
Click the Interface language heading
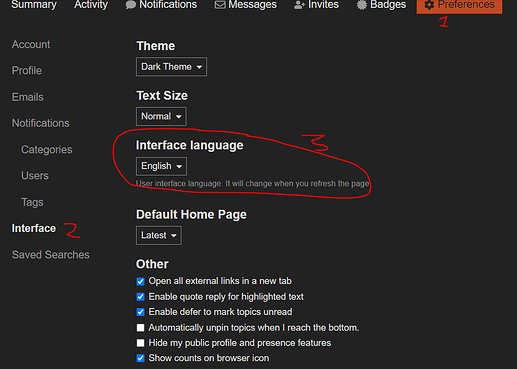190,145
